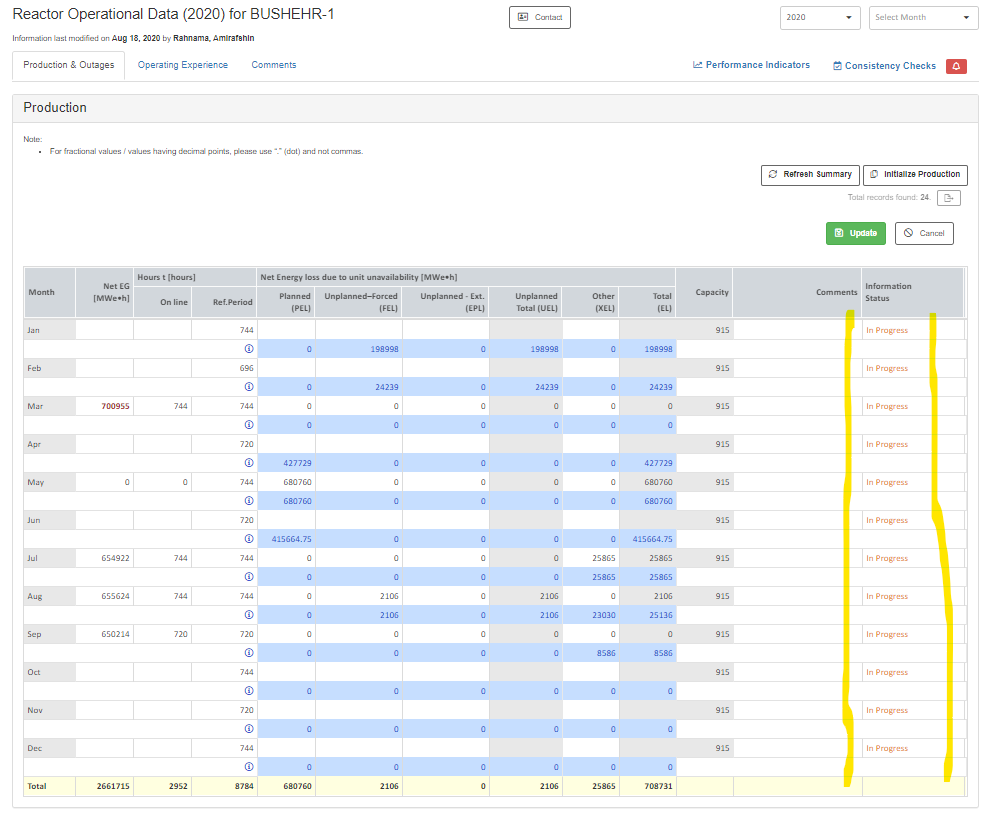Image resolution: width=986 pixels, height=819 pixels.
Task: Click Aug In Progress status
Action: click(887, 596)
